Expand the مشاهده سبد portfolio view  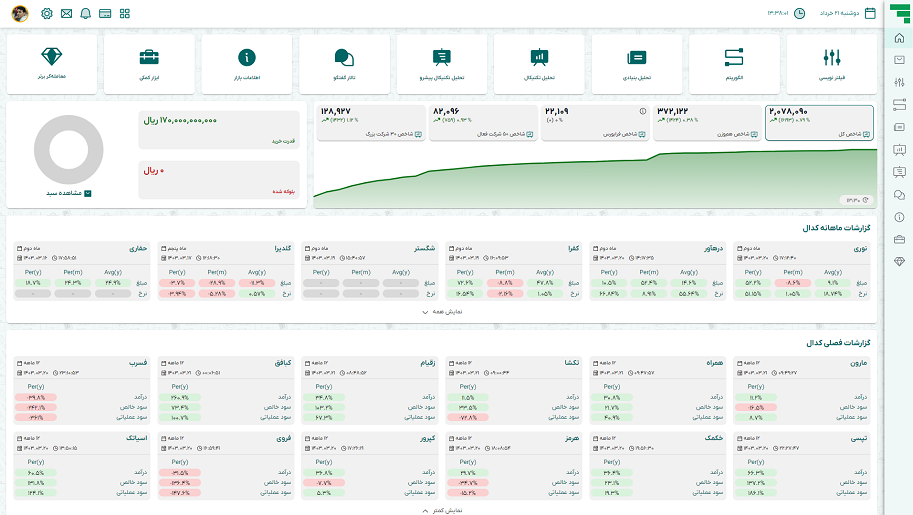click(69, 193)
